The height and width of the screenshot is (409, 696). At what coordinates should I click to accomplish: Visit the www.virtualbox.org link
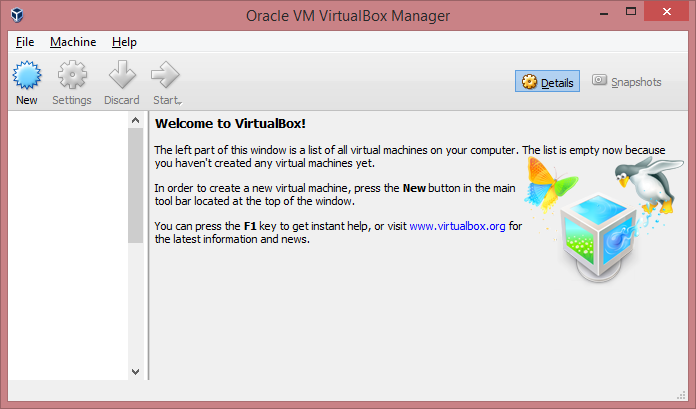click(457, 226)
